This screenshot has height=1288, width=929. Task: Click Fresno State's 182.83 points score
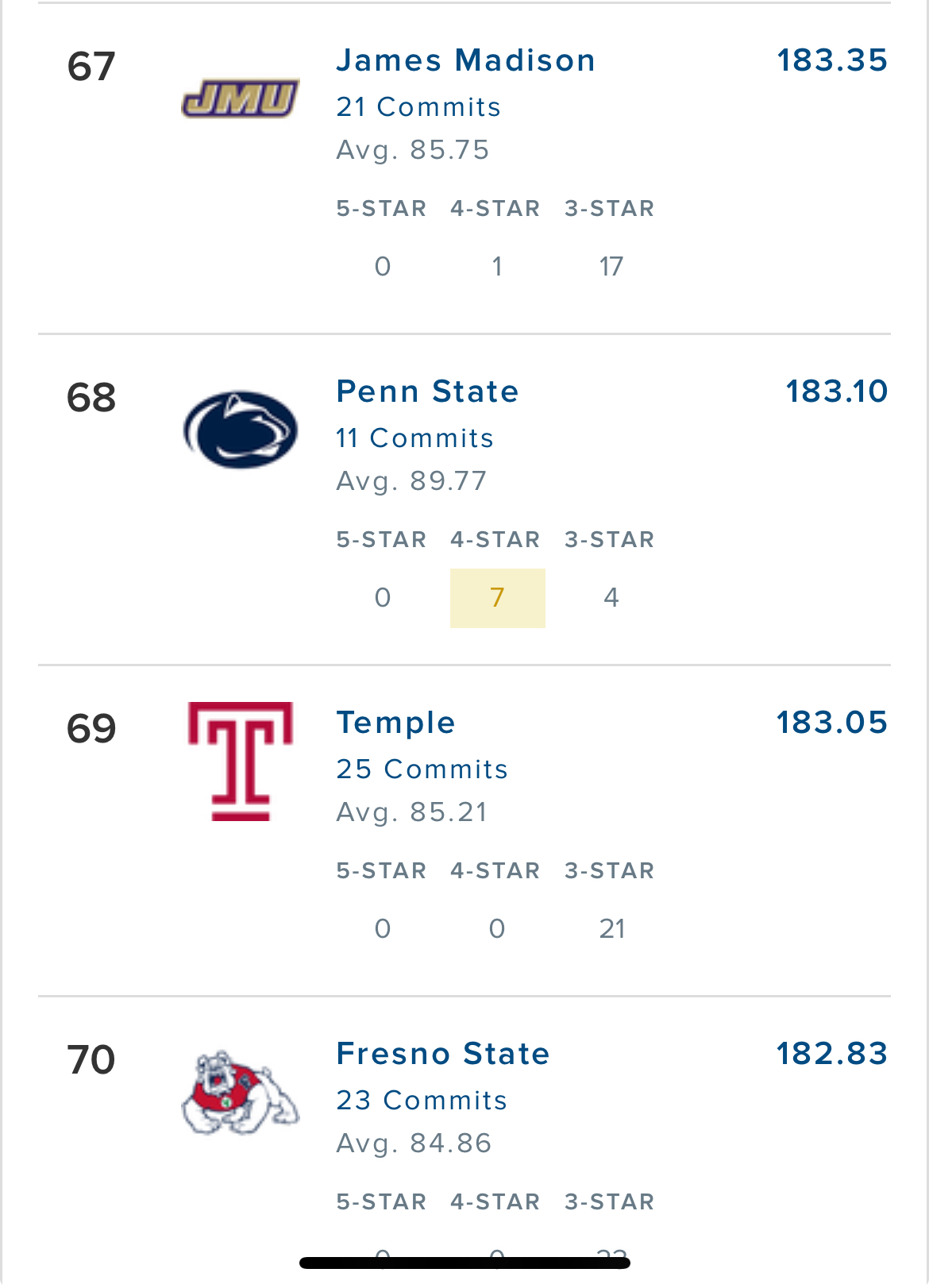pos(831,1054)
